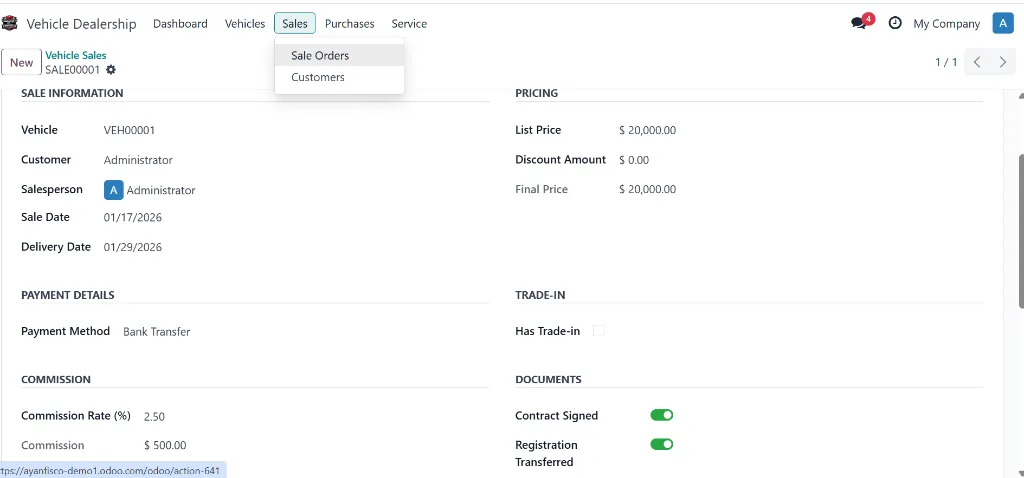Viewport: 1024px width, 478px height.
Task: Select Sale Orders from the dropdown
Action: [340, 56]
